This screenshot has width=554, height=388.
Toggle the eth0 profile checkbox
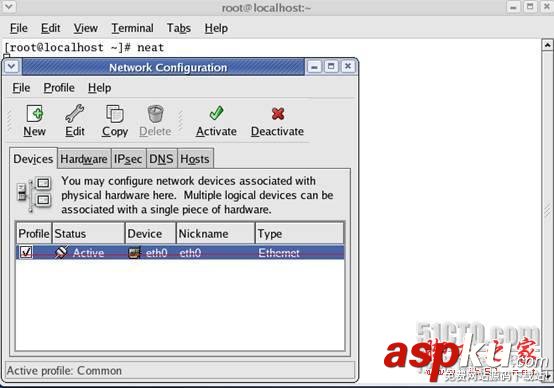(x=26, y=252)
